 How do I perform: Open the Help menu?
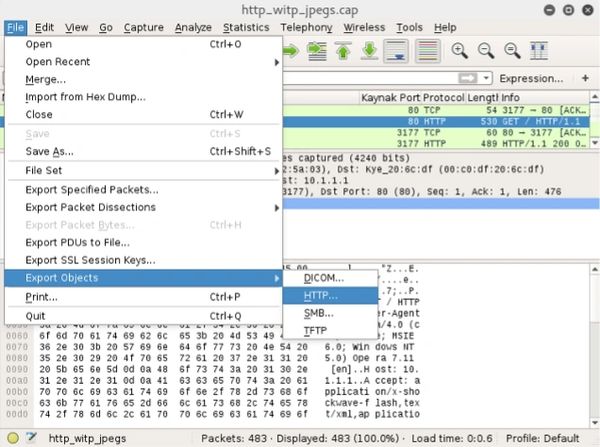click(x=445, y=28)
